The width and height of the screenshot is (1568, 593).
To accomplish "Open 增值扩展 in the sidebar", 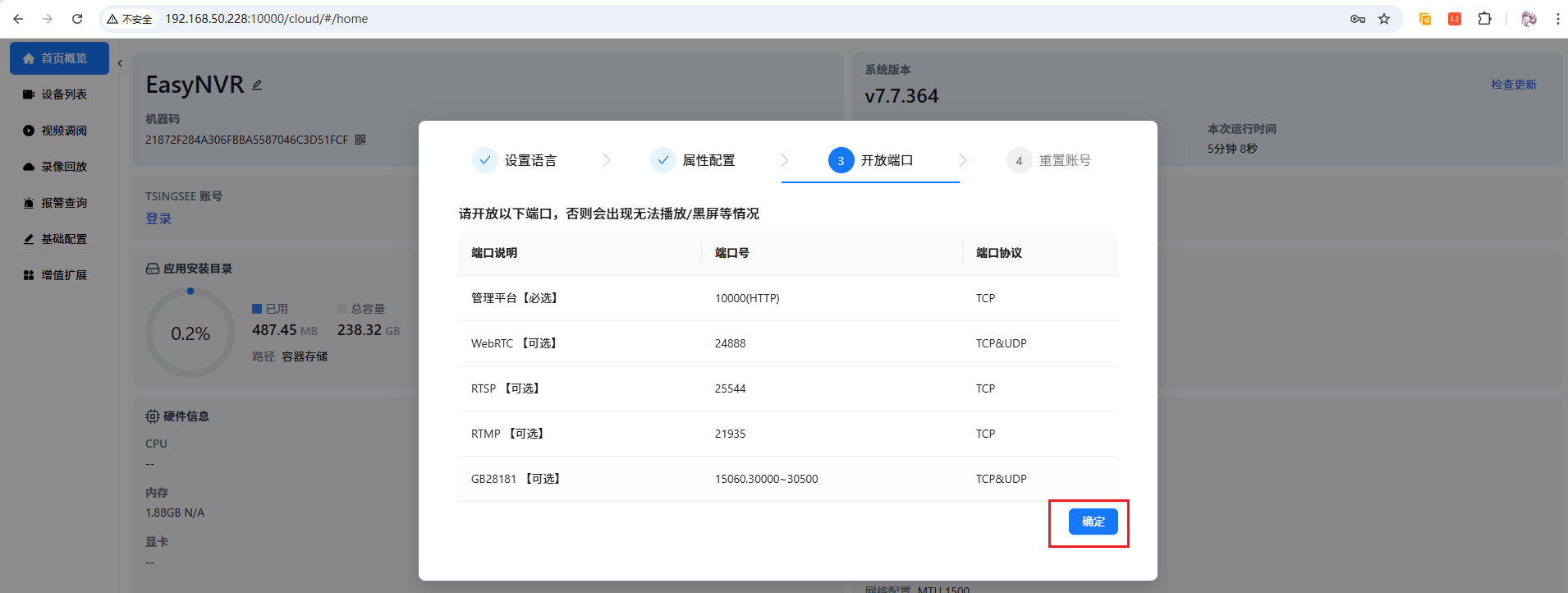I will [64, 275].
